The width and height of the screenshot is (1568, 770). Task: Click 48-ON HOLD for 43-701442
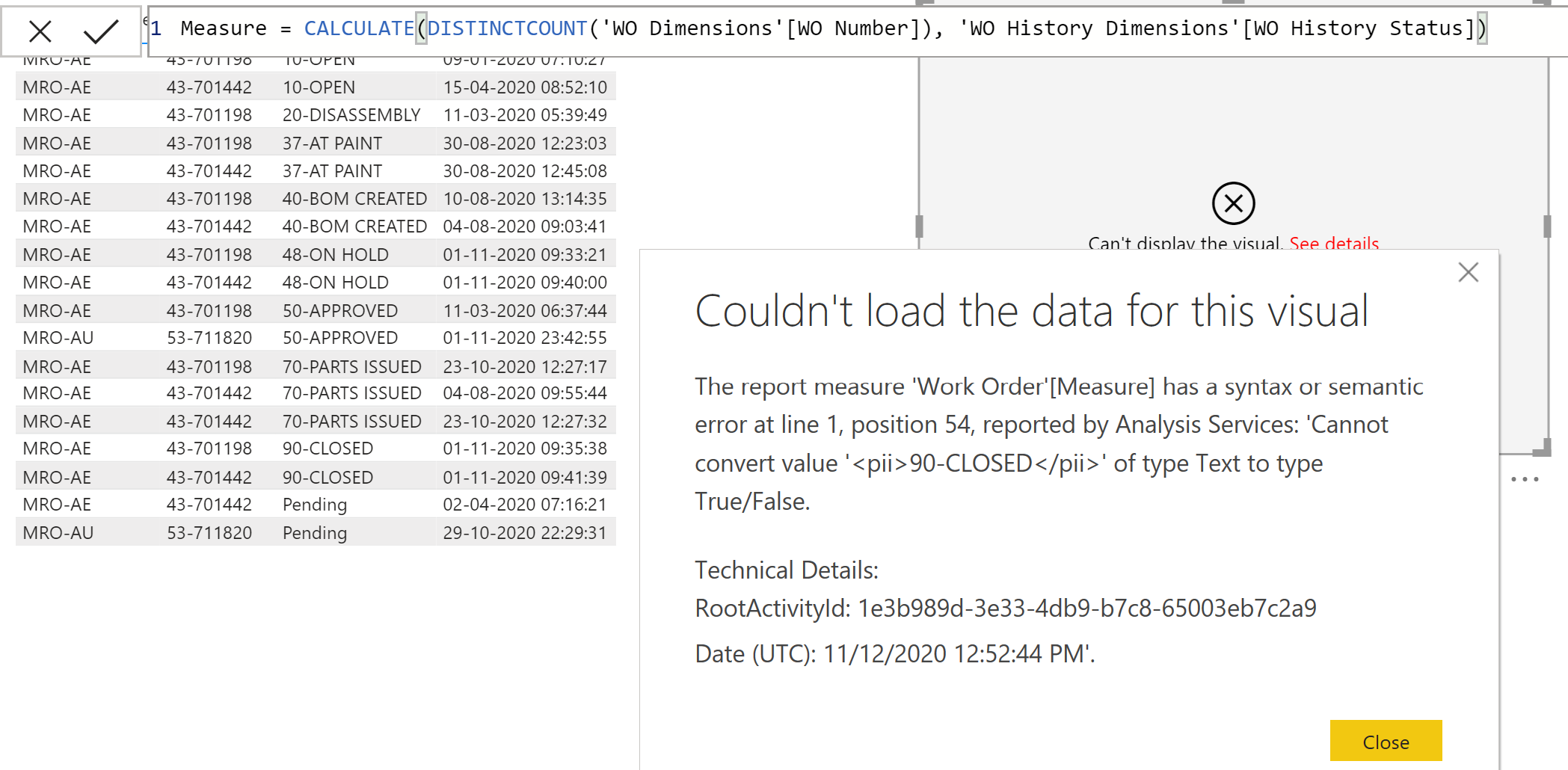[335, 283]
